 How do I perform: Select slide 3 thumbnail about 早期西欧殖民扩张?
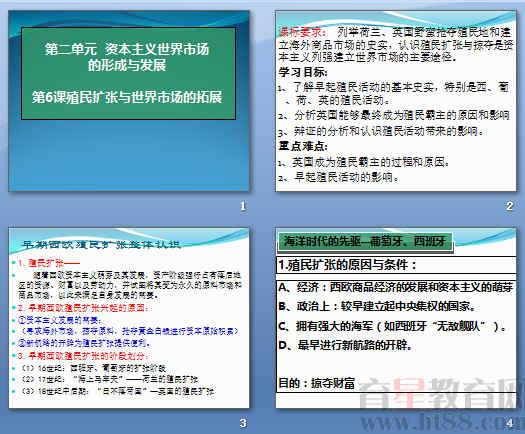tap(129, 318)
